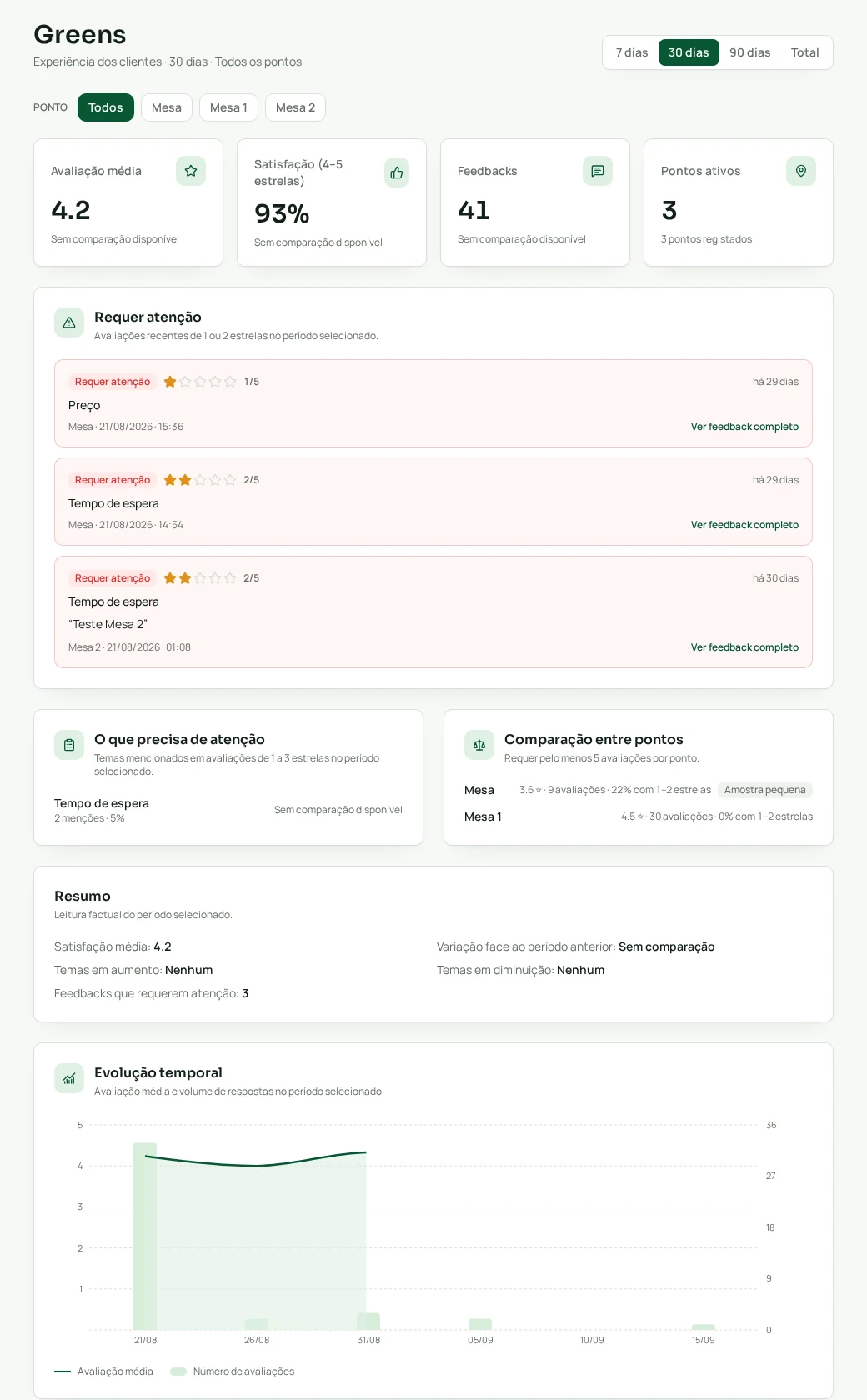Click the 'Mesa · 21/08/2026 · 15:36' text
Image resolution: width=867 pixels, height=1400 pixels.
[126, 427]
